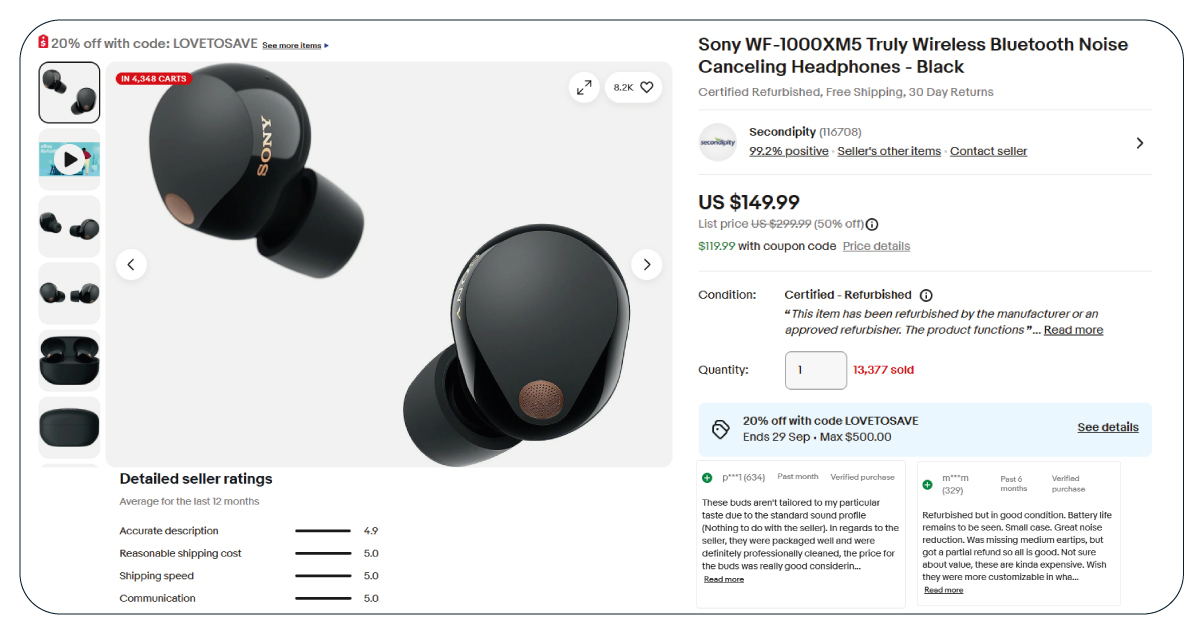Play the product video thumbnail
The width and height of the screenshot is (1203, 634).
click(69, 159)
